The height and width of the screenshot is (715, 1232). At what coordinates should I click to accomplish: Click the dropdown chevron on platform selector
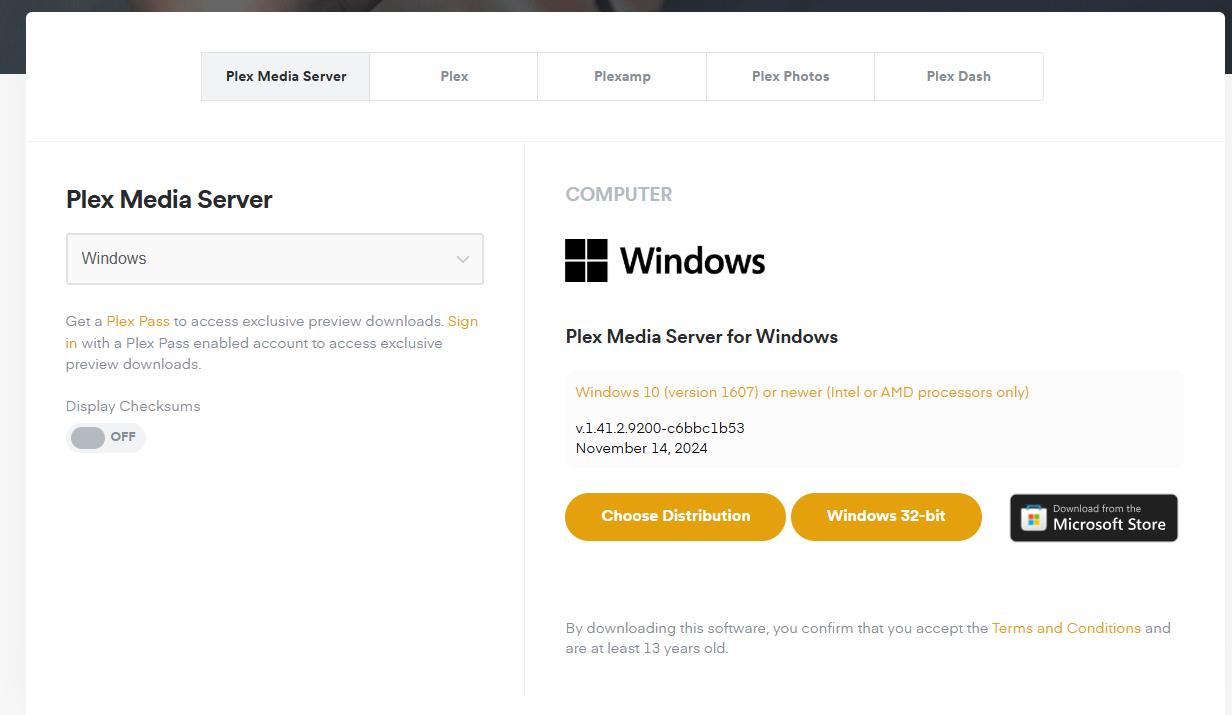462,259
